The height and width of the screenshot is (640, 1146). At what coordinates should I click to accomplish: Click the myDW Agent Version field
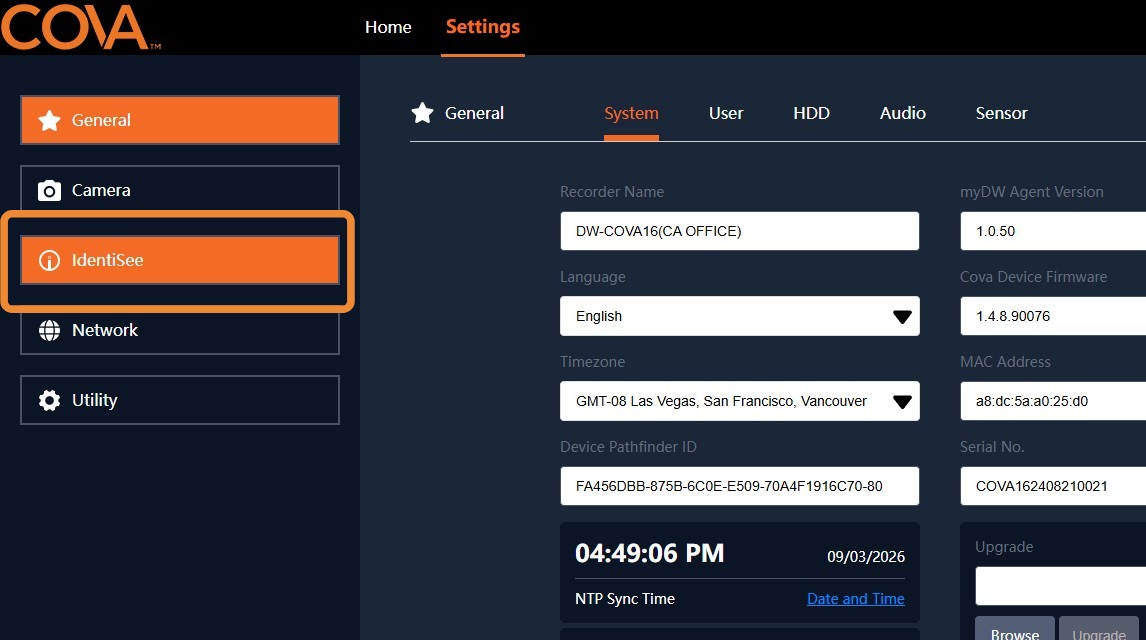pyautogui.click(x=1053, y=231)
